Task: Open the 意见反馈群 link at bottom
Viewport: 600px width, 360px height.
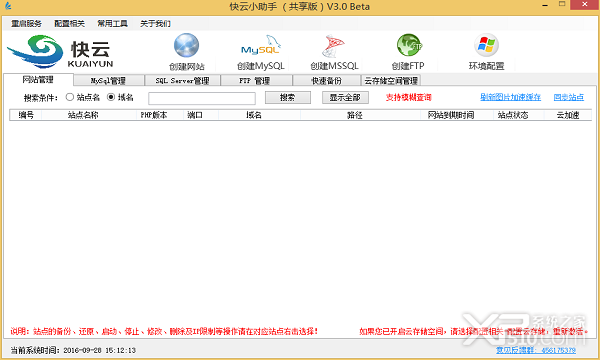Action: pos(536,350)
